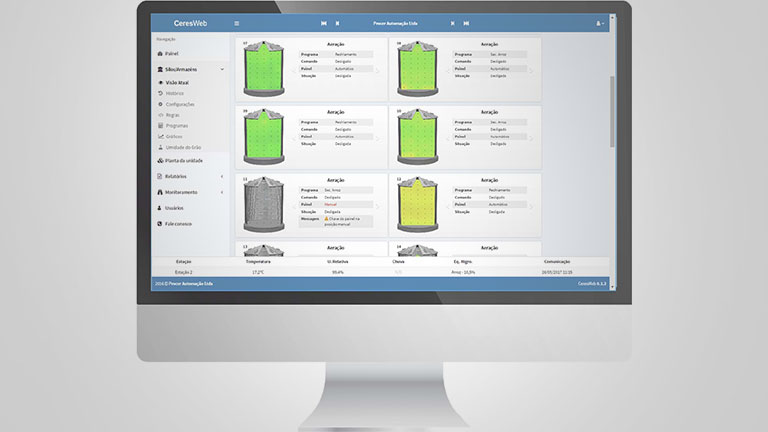Click the Regras sidebar link
This screenshot has width=768, height=432.
click(x=173, y=115)
